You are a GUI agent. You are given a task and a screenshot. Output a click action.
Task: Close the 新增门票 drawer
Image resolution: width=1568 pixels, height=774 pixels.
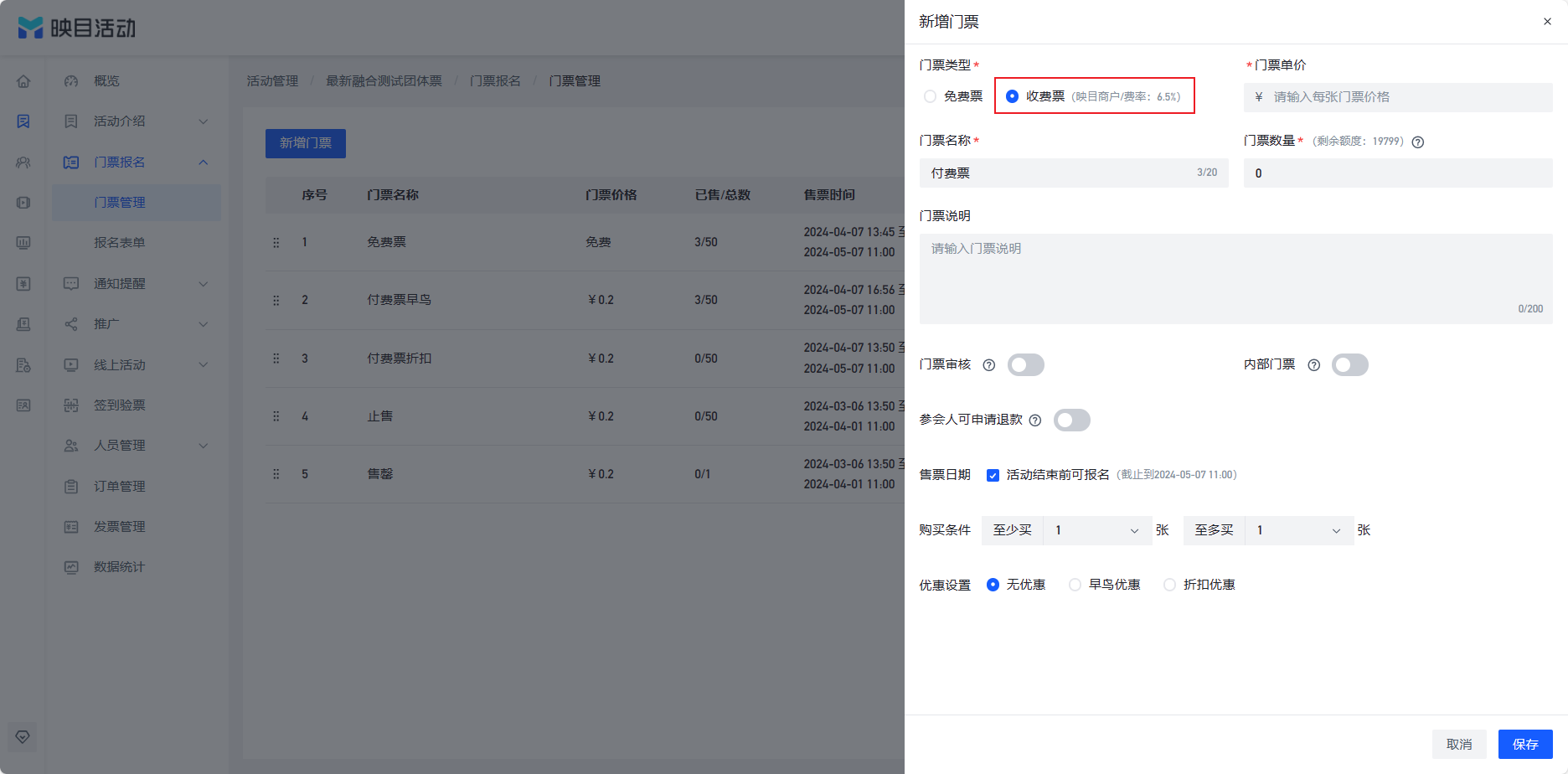pyautogui.click(x=1547, y=22)
